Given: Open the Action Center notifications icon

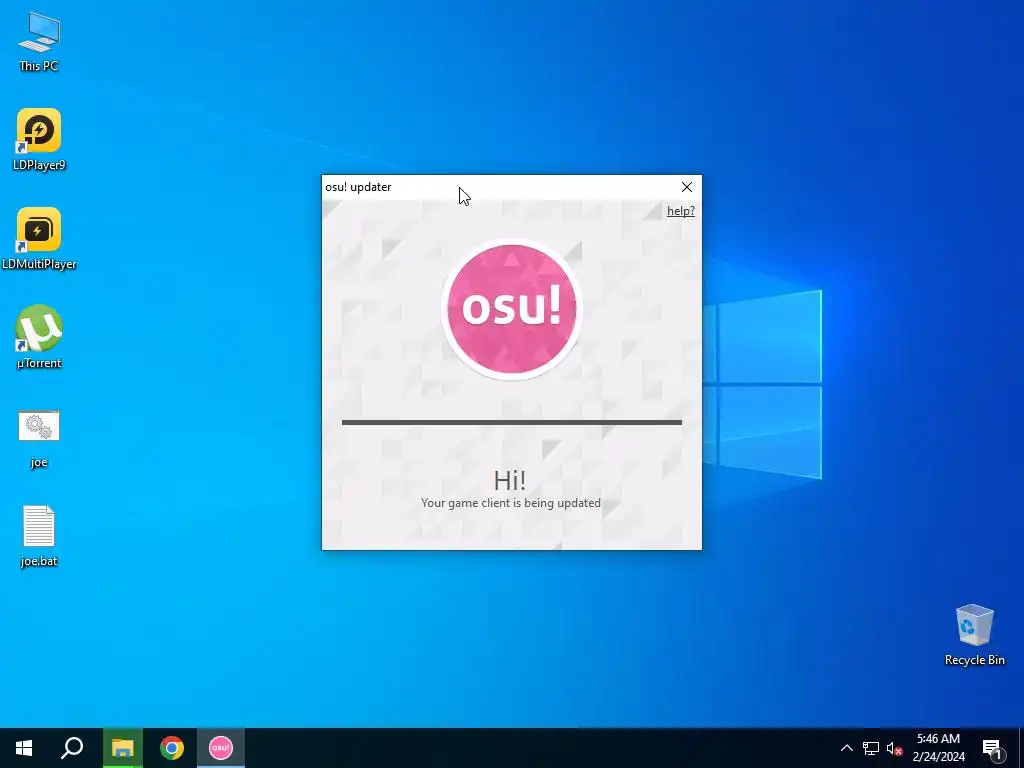Looking at the screenshot, I should tap(992, 749).
